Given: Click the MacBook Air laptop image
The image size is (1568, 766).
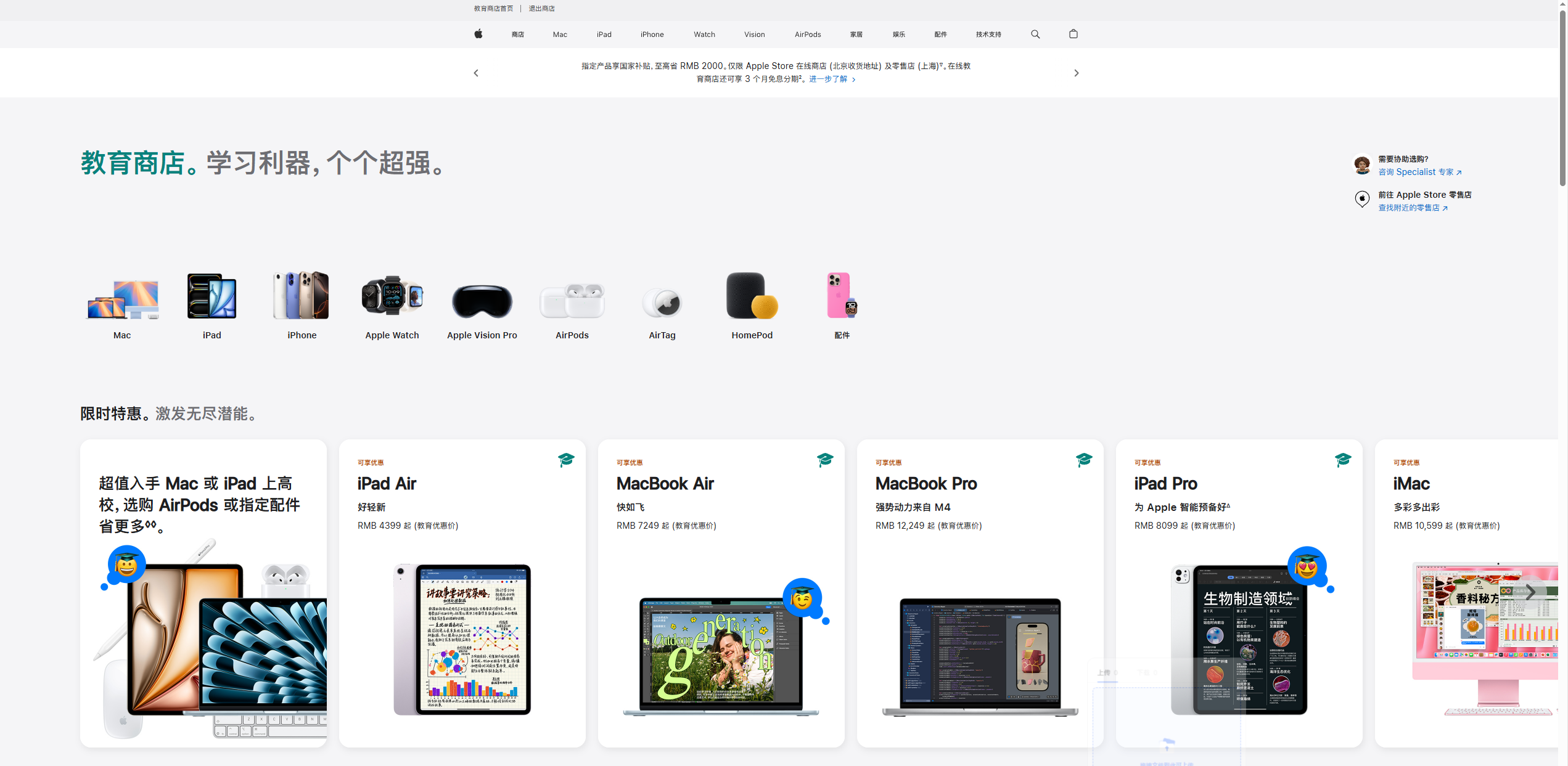Looking at the screenshot, I should [721, 656].
